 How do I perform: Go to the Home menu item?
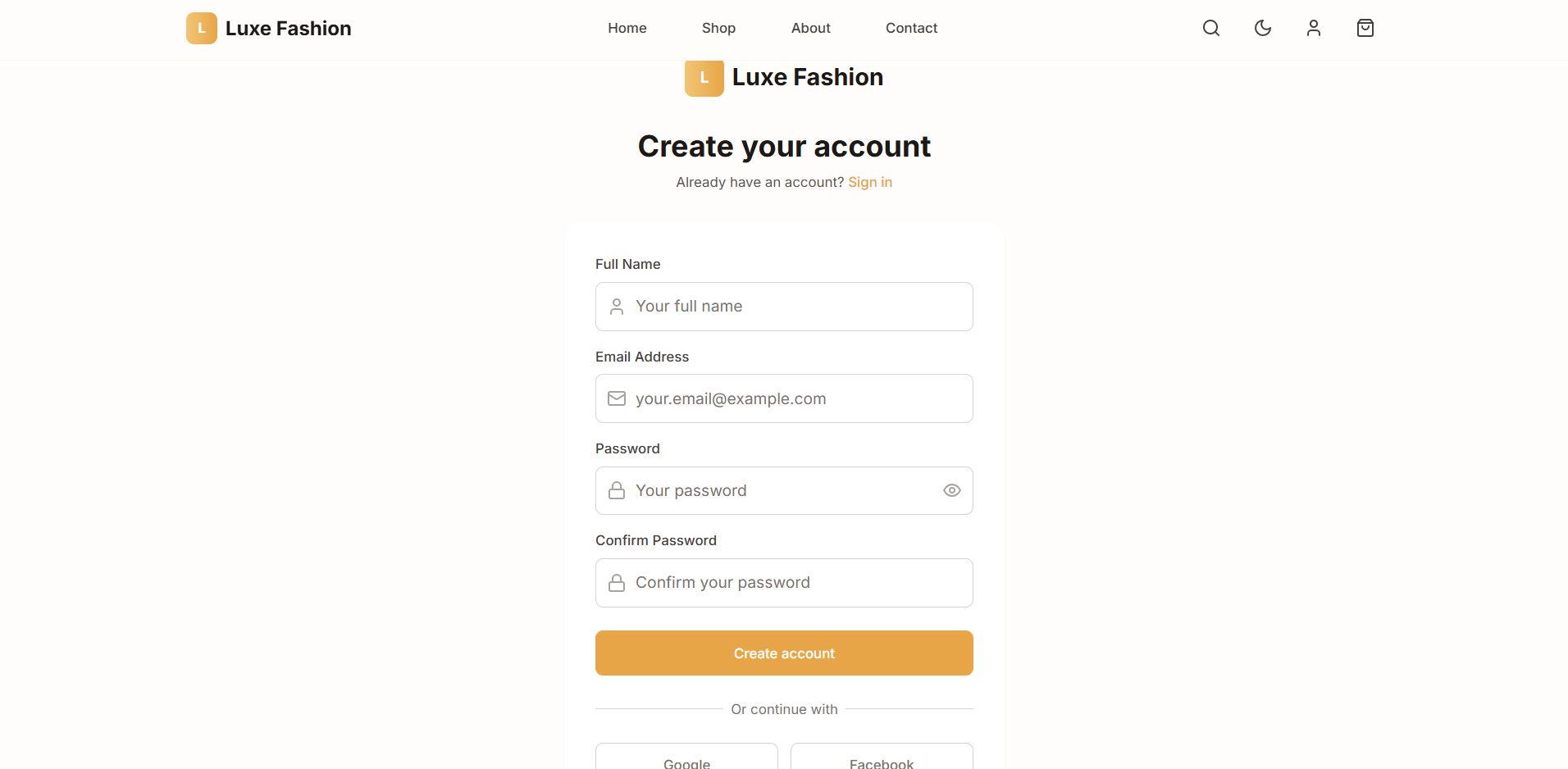coord(627,29)
